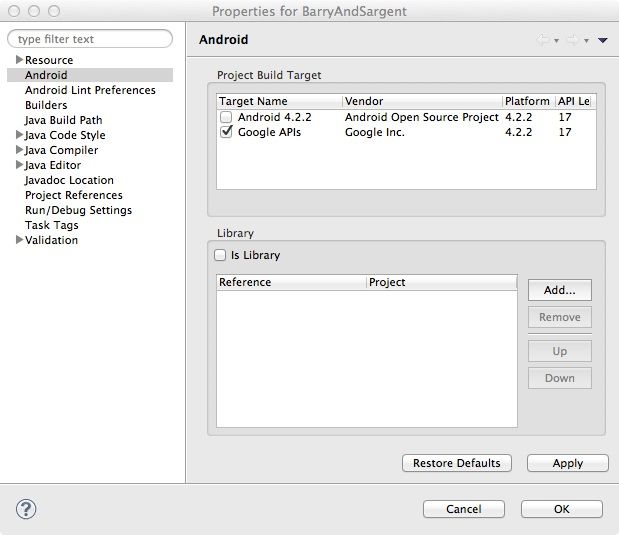Open the view menu triangle in header

[602, 40]
